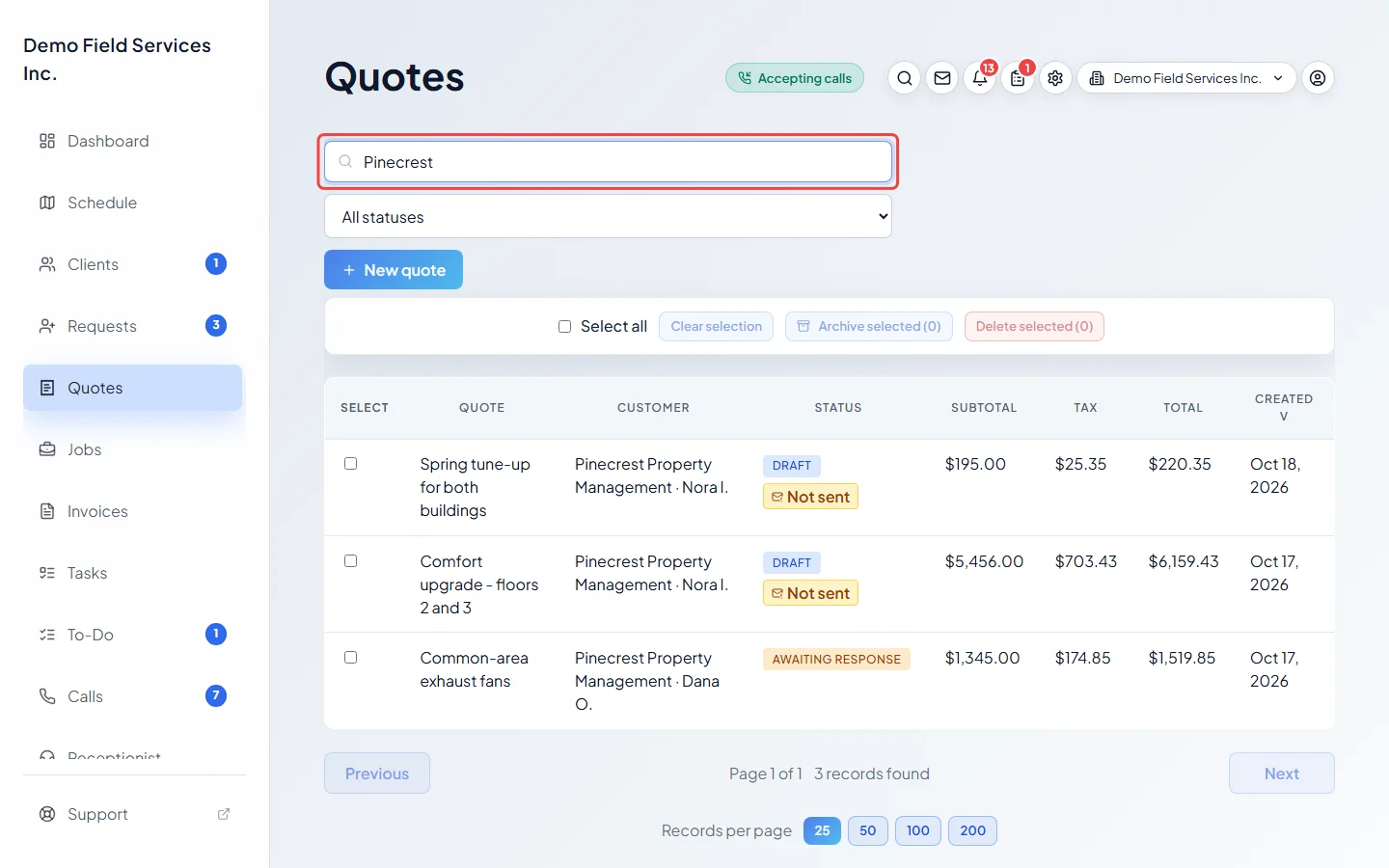Toggle the Accepting calls status pill

(795, 78)
